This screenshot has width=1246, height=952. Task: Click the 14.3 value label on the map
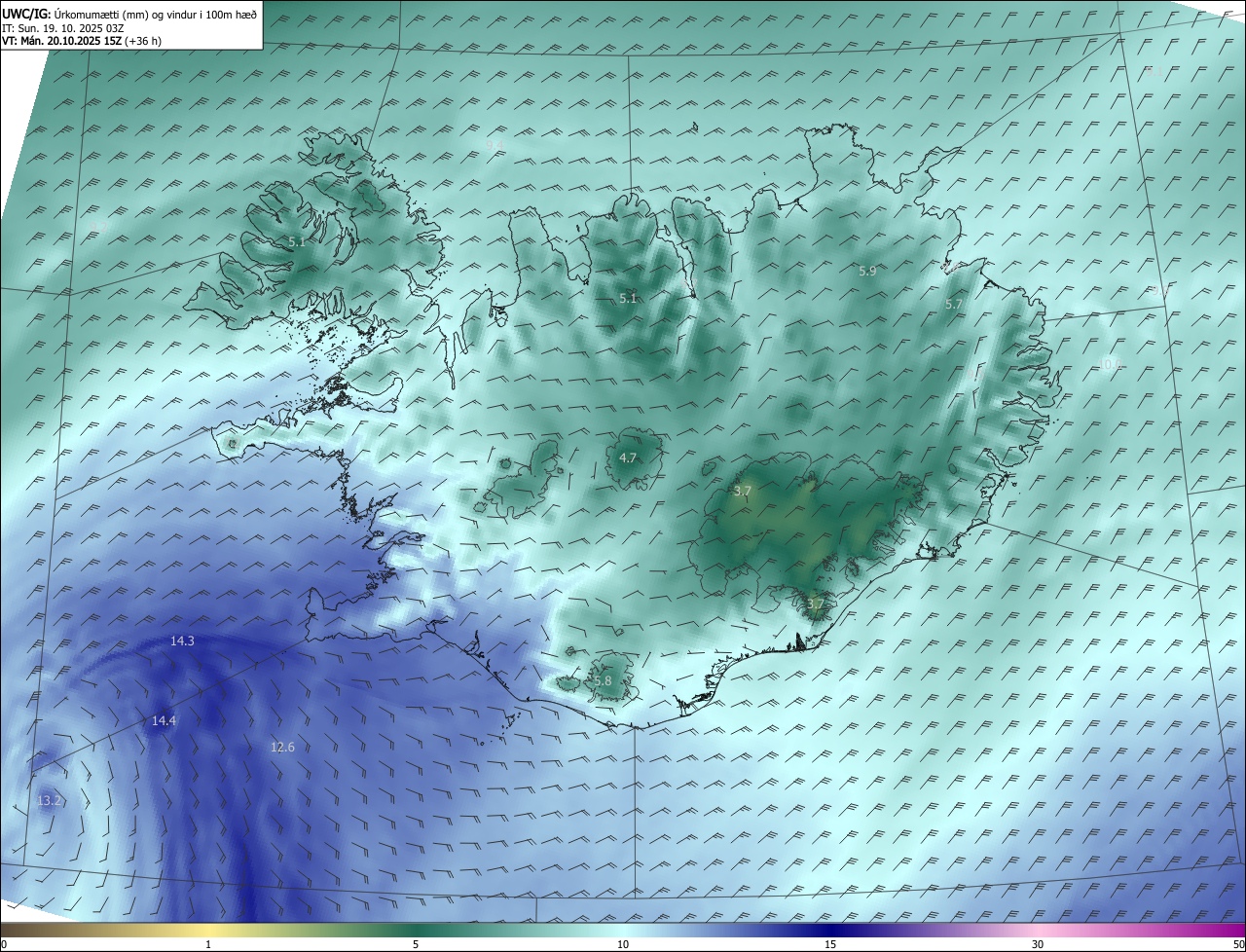click(182, 641)
